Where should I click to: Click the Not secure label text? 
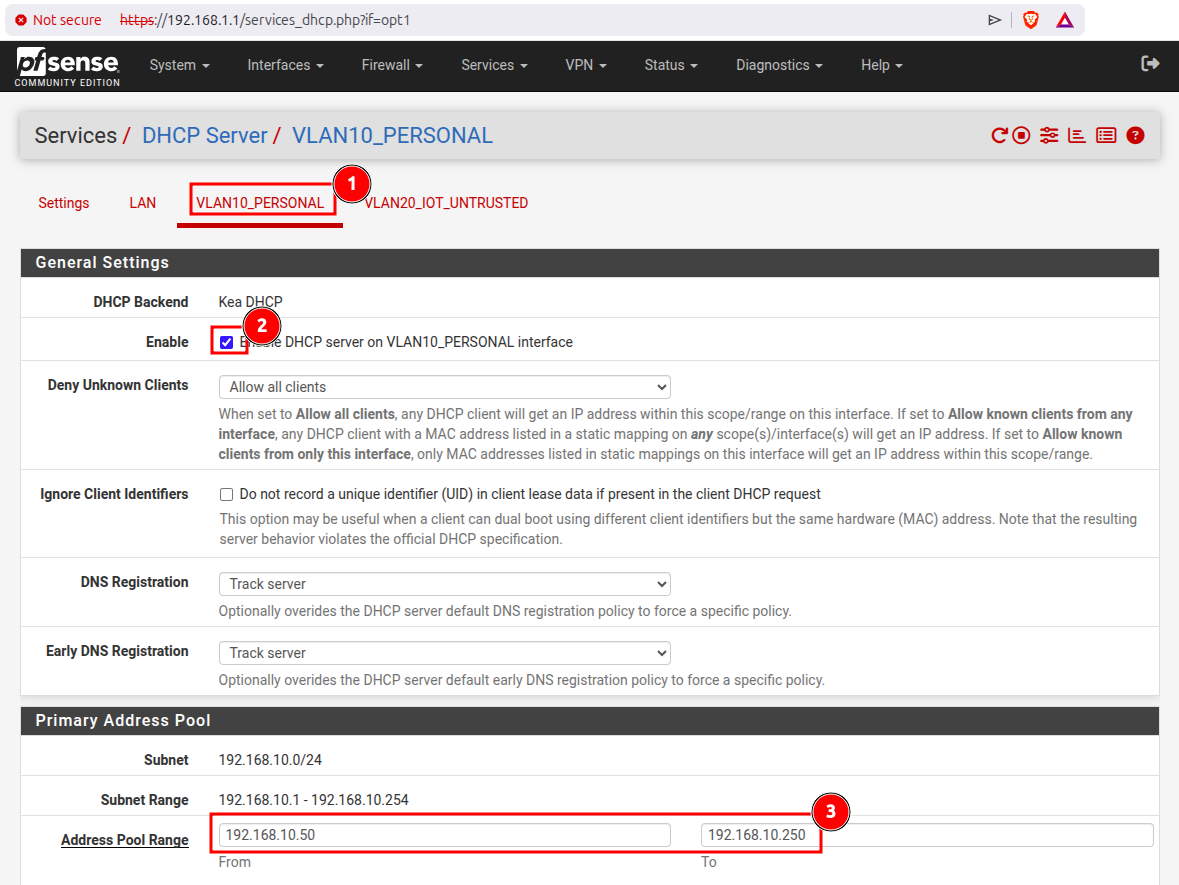[x=67, y=20]
